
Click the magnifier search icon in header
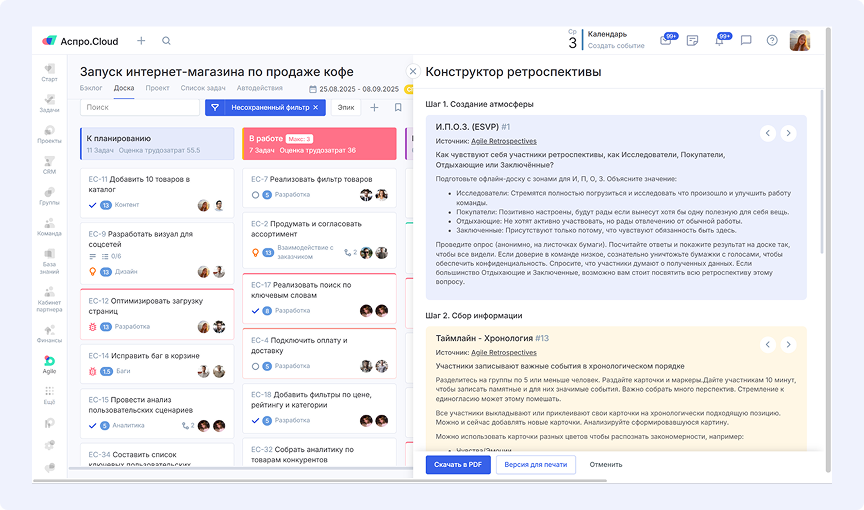166,41
